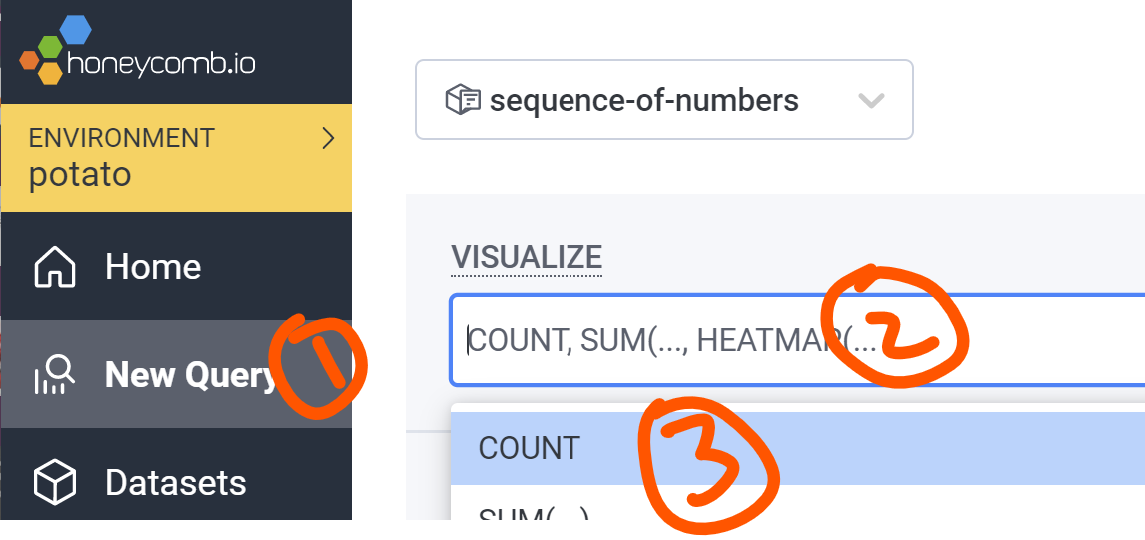Click the underlined VISUALIZE heading
This screenshot has width=1145, height=540.
click(x=526, y=257)
